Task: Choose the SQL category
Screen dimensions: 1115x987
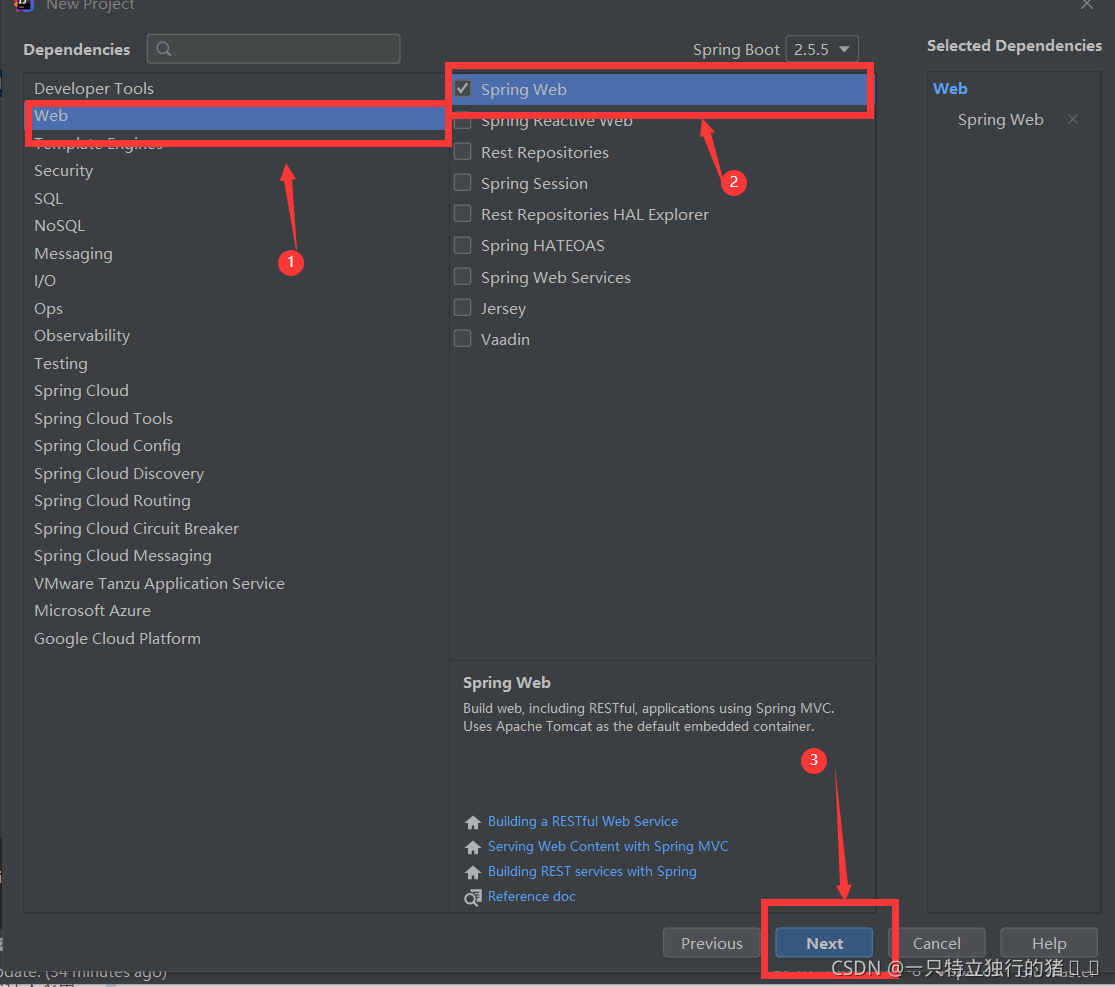Action: (235, 198)
